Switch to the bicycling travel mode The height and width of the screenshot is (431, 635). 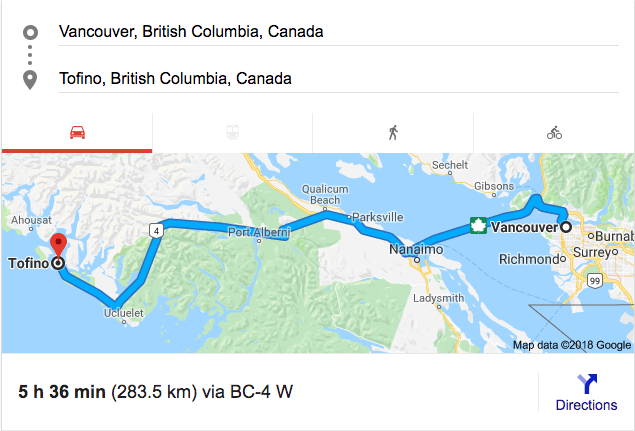554,132
